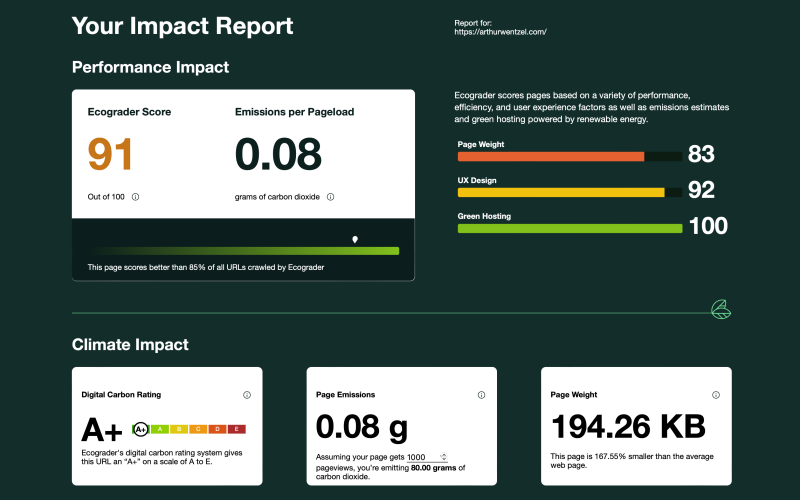Click the green percentile progress bar
Viewport: 800px width, 500px height.
point(243,251)
